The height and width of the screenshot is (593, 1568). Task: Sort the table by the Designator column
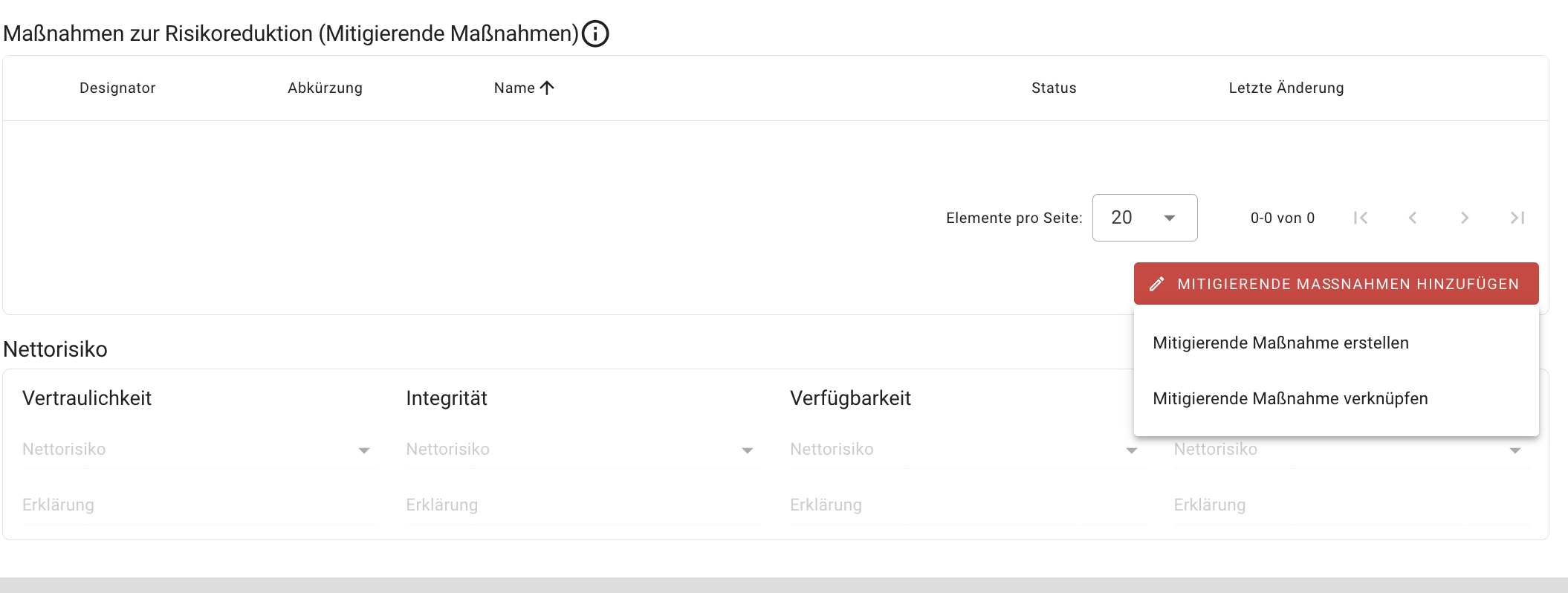click(x=117, y=88)
